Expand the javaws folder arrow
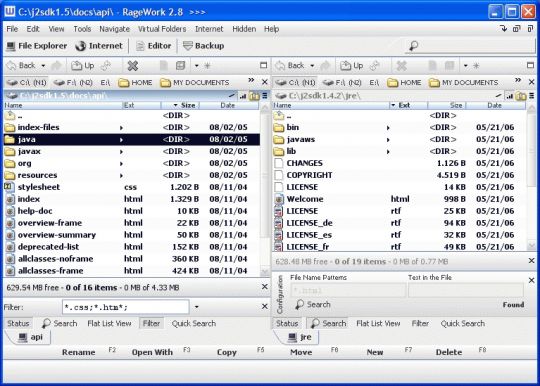Image resolution: width=540 pixels, height=386 pixels. click(x=388, y=140)
